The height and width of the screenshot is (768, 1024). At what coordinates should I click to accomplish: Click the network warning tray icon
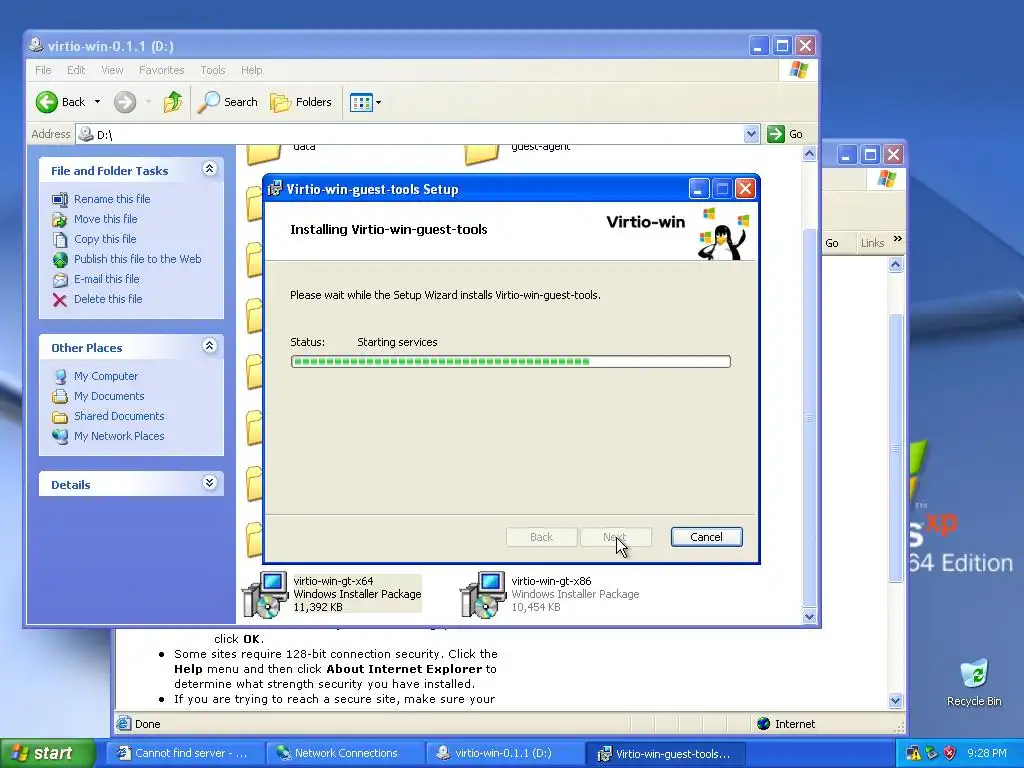913,753
